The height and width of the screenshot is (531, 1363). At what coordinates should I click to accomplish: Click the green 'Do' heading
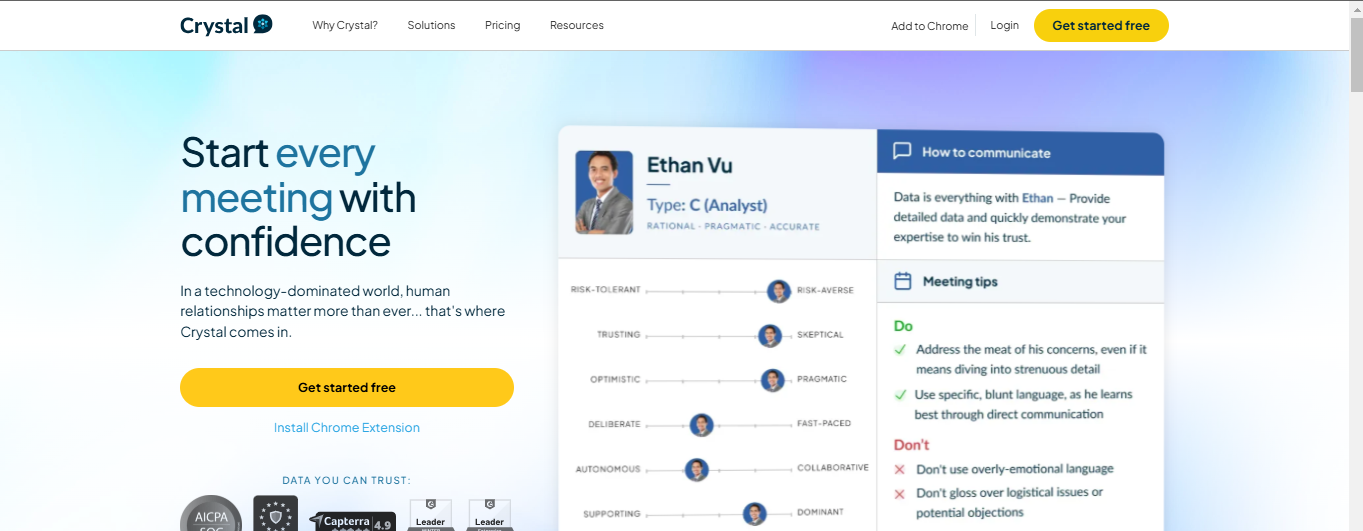click(903, 326)
